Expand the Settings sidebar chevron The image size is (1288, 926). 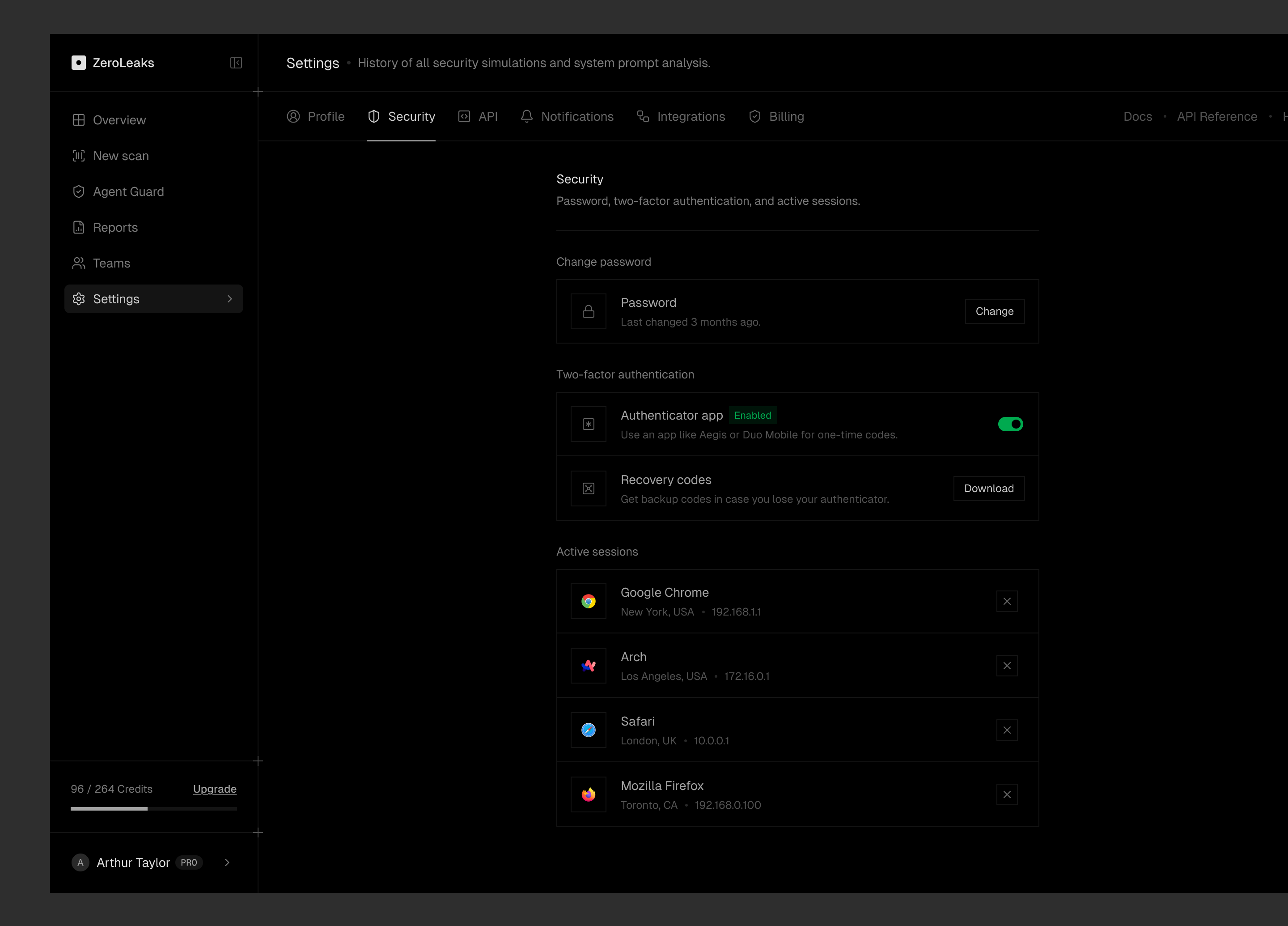click(x=229, y=299)
